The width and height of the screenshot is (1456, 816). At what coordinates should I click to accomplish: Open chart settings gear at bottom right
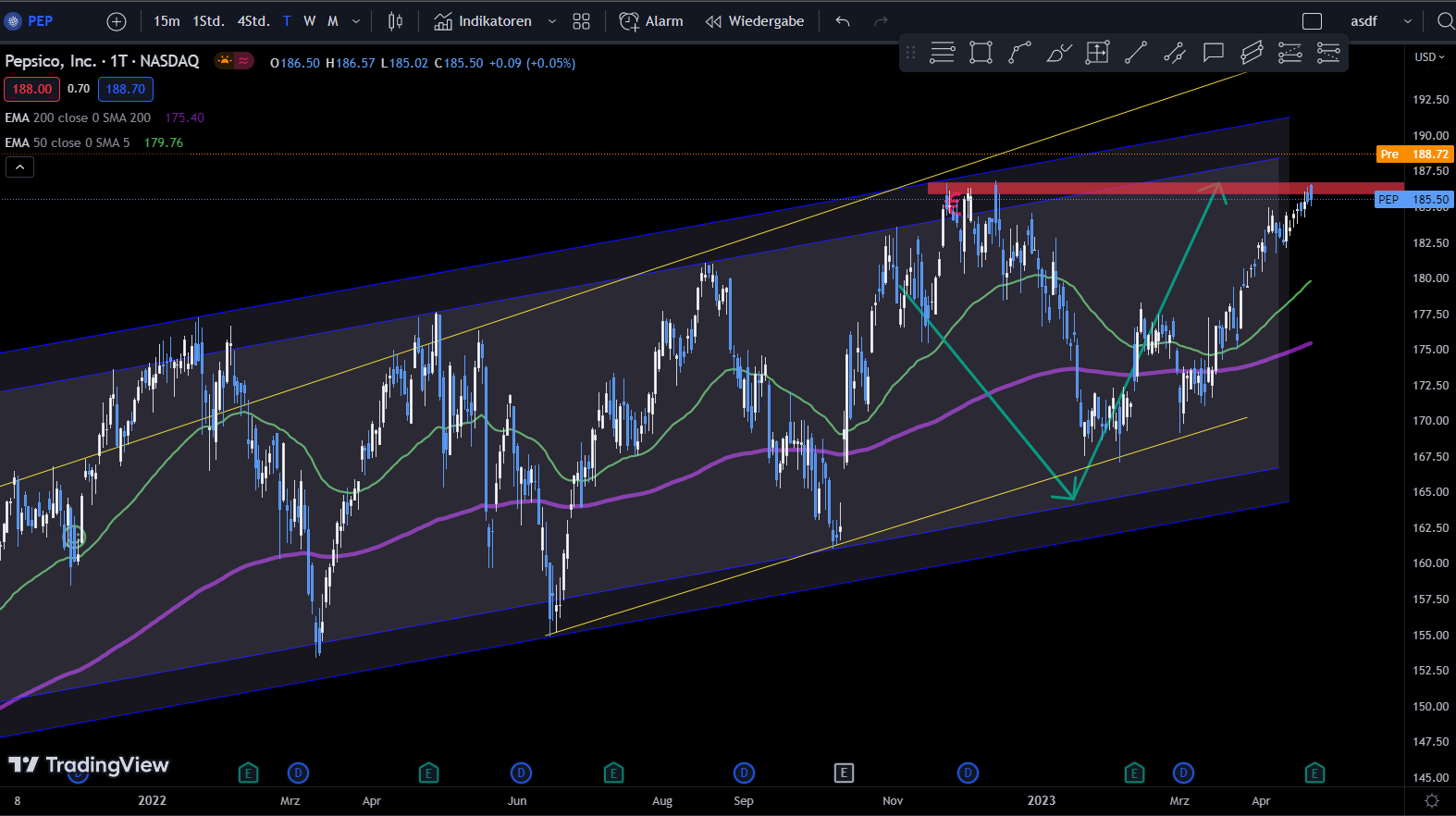click(1432, 801)
